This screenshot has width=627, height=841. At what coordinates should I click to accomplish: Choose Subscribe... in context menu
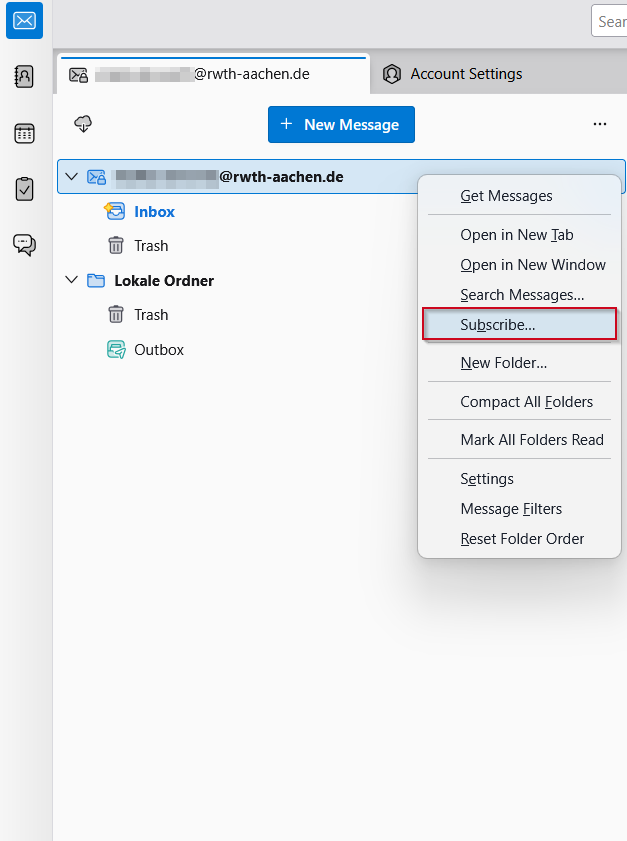tap(519, 324)
